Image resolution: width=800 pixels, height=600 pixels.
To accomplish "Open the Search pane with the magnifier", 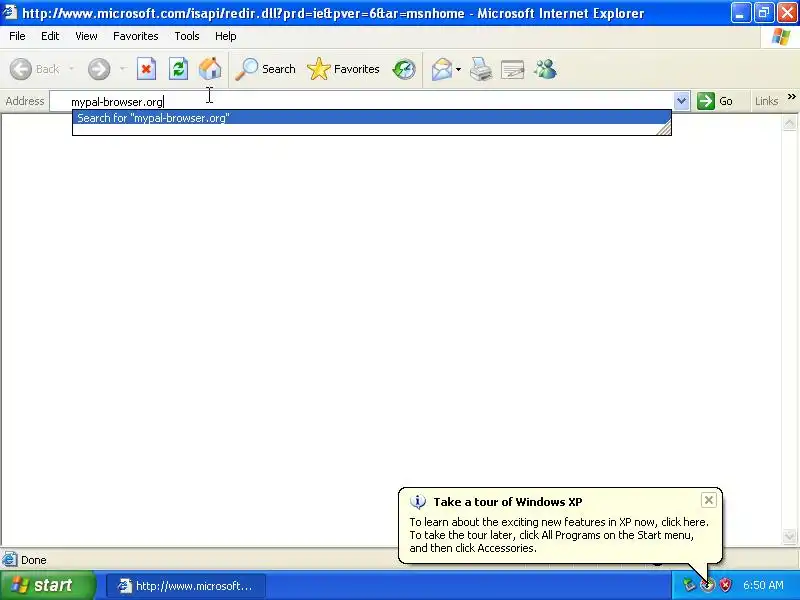I will [x=265, y=69].
